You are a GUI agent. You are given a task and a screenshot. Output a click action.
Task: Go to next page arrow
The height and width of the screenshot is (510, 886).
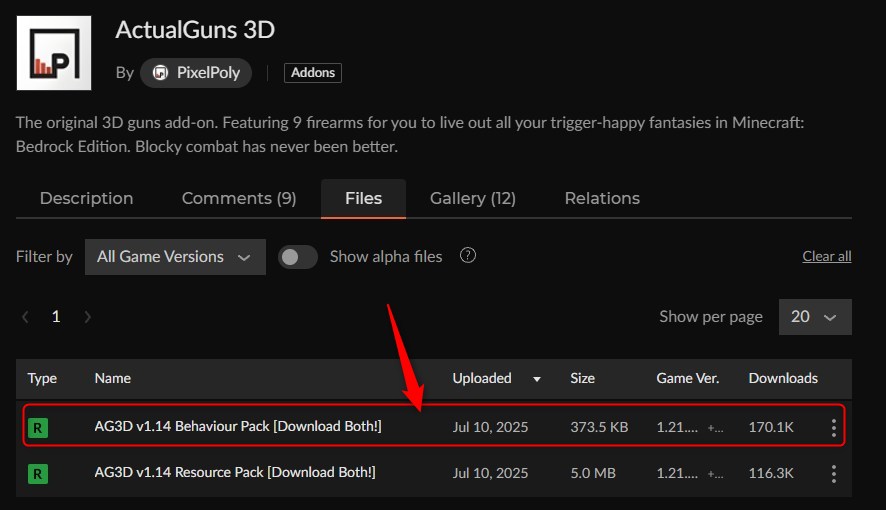88,317
